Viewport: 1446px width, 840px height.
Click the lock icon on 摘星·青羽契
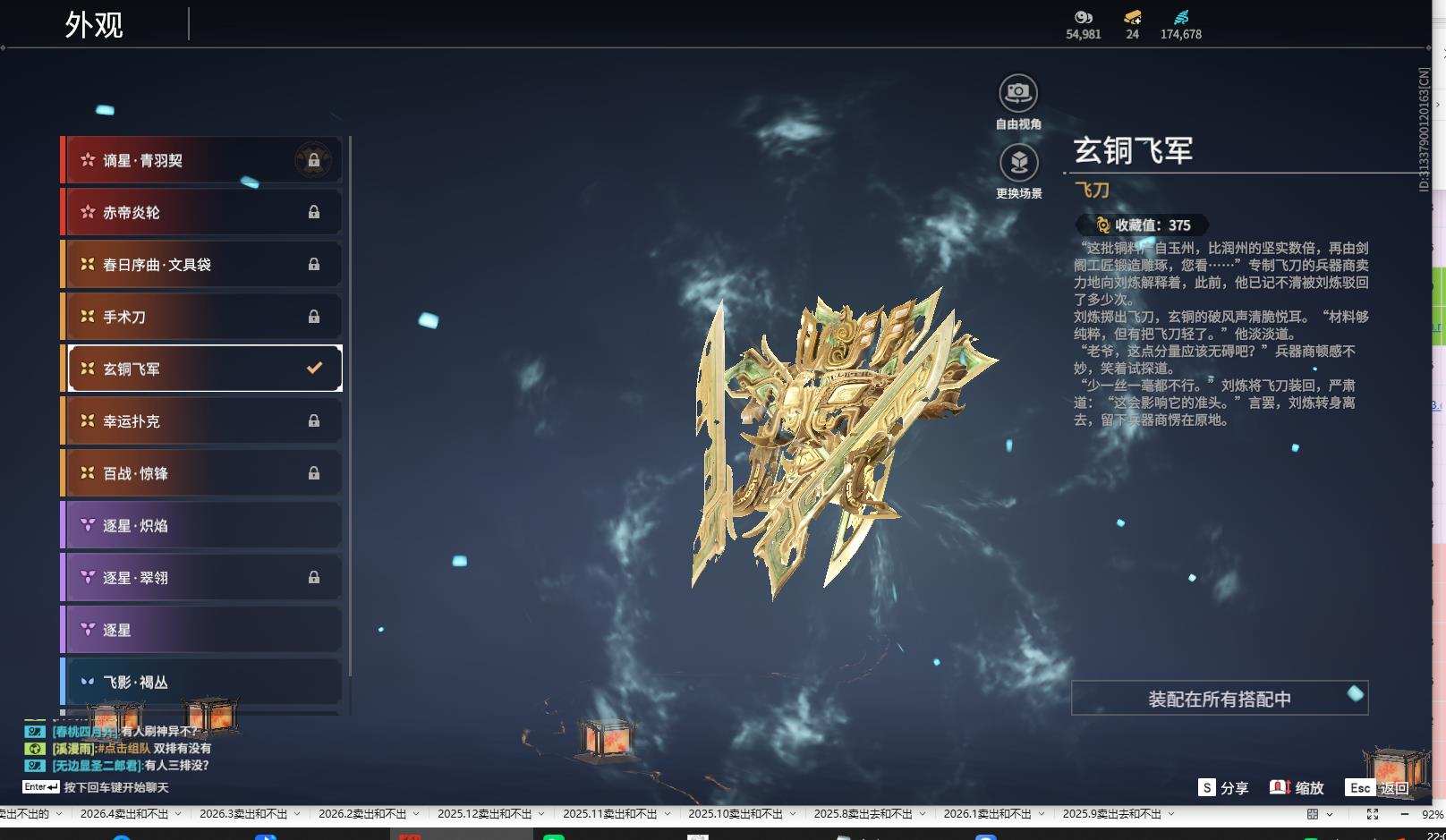[314, 160]
